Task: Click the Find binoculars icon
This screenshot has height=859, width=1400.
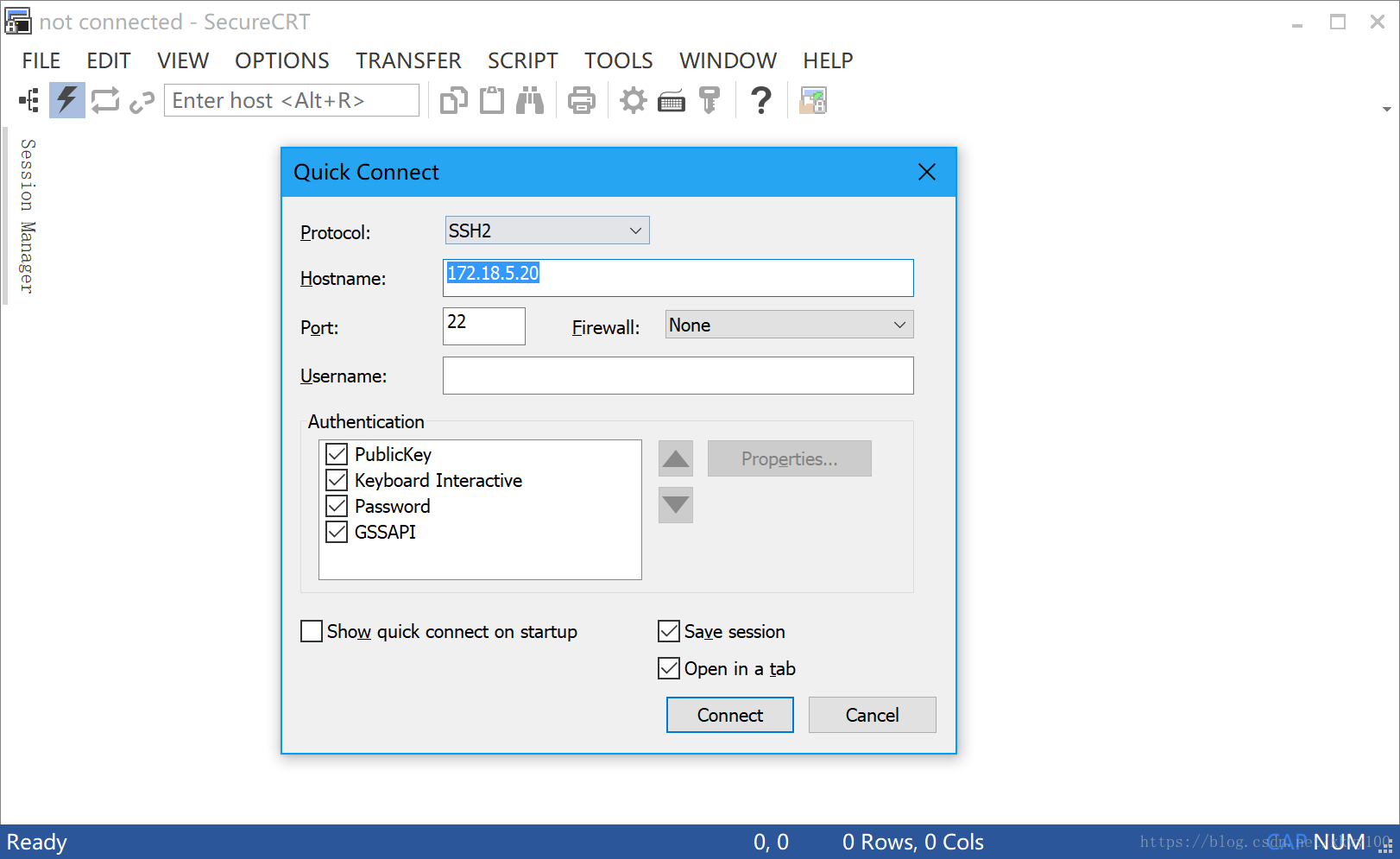Action: [530, 101]
